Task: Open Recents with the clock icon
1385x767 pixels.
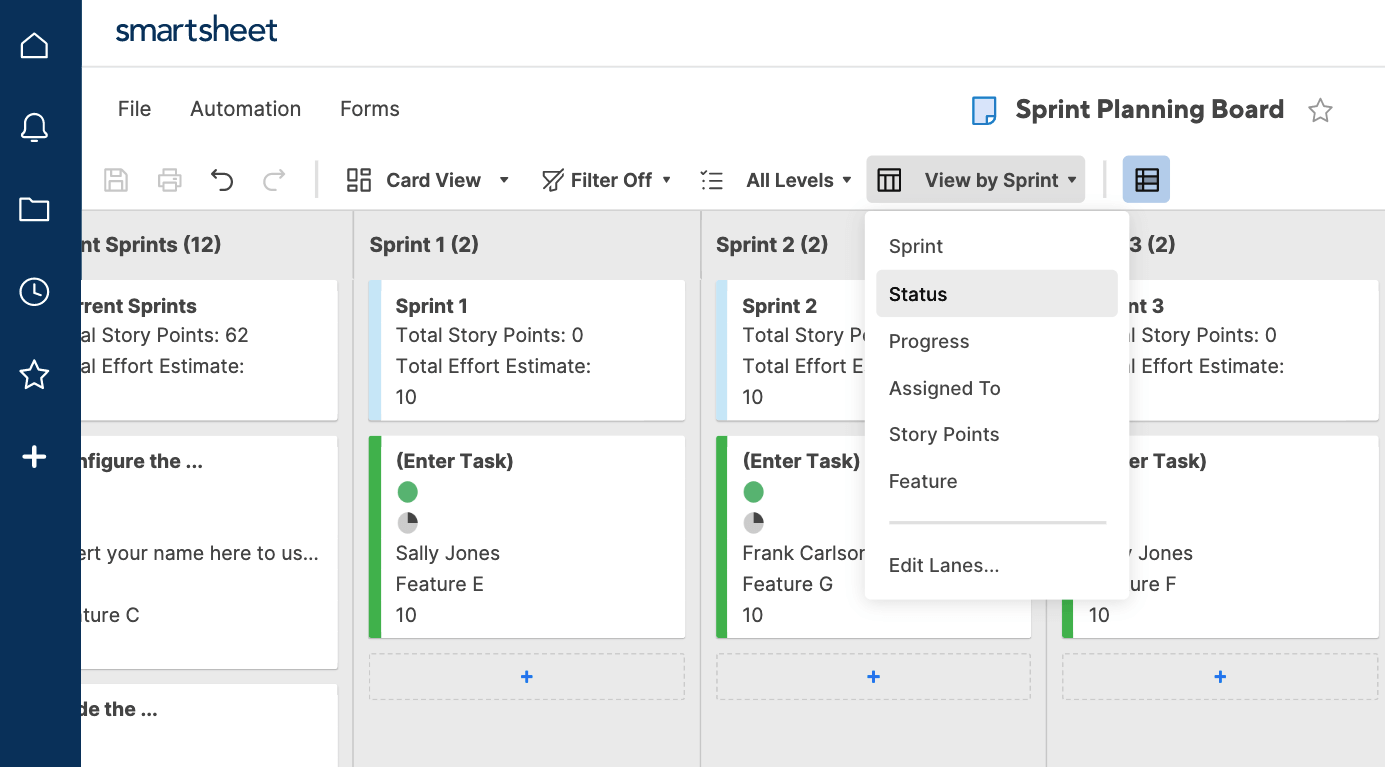Action: coord(34,292)
